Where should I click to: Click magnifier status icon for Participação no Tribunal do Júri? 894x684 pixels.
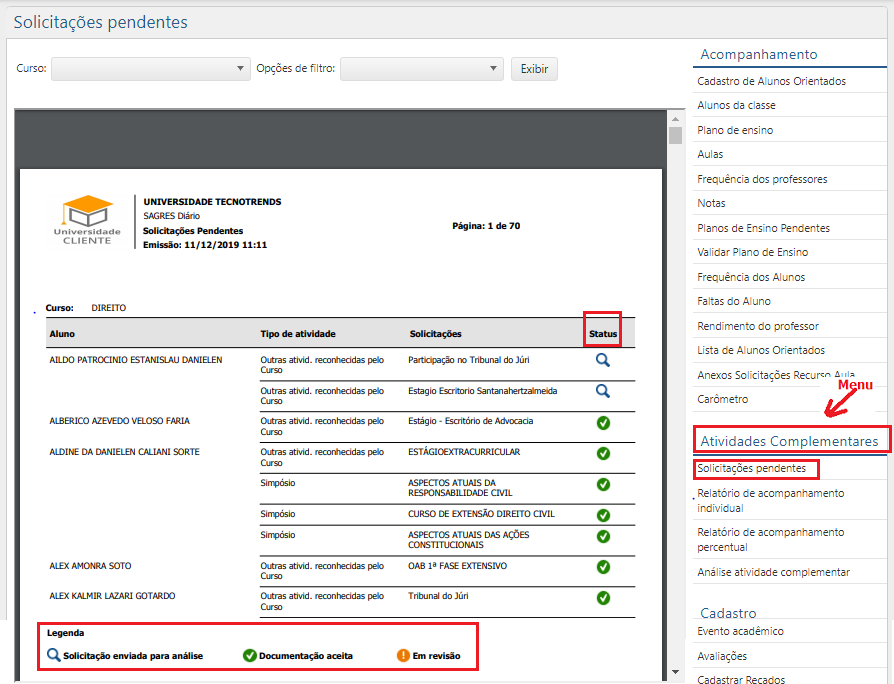pyautogui.click(x=603, y=360)
